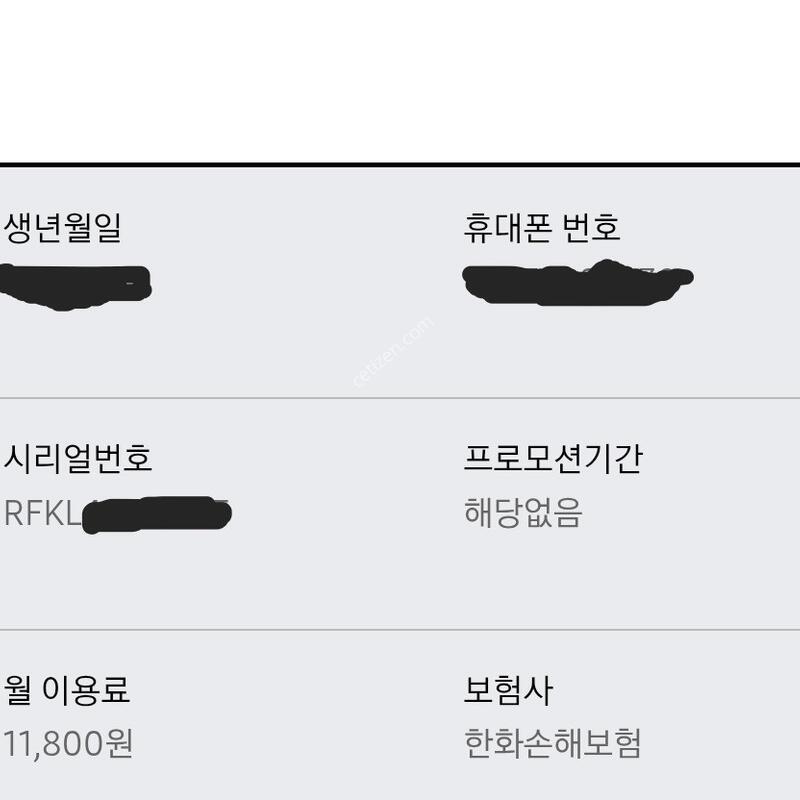Tap the blank white header area
This screenshot has height=800, width=800.
click(400, 81)
